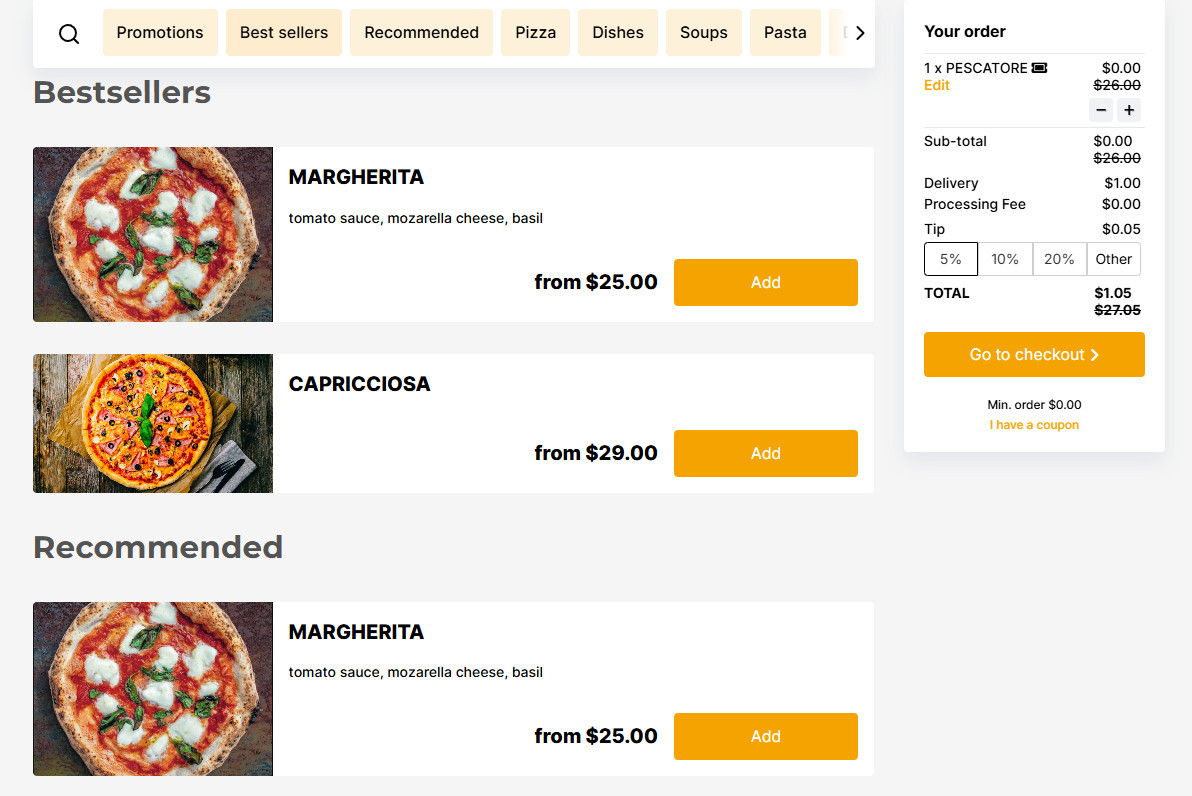Open the Capricciosa pizza photo
Viewport: 1192px width, 796px height.
tap(153, 423)
